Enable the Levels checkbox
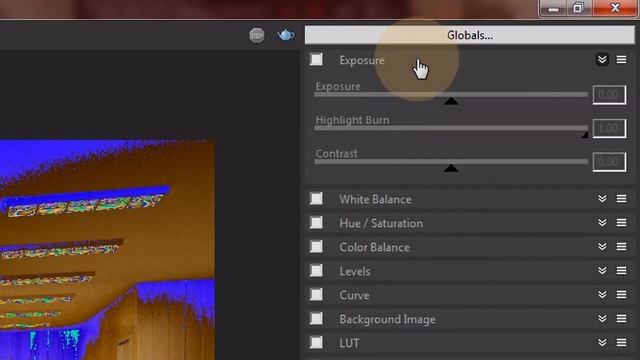Image resolution: width=640 pixels, height=360 pixels. tap(316, 271)
